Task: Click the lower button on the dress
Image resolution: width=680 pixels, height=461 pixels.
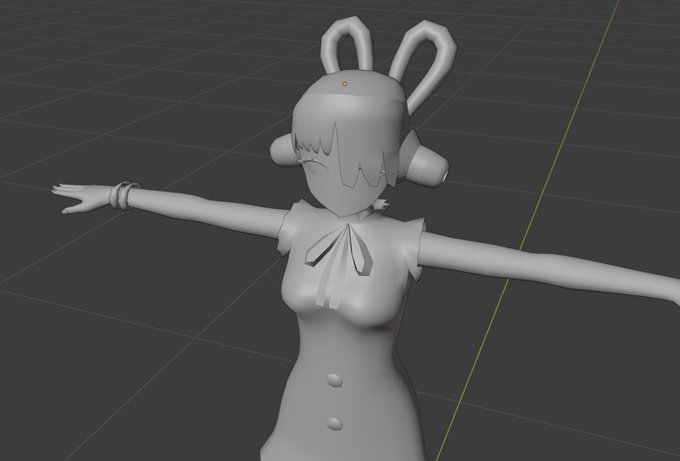Action: pos(335,423)
